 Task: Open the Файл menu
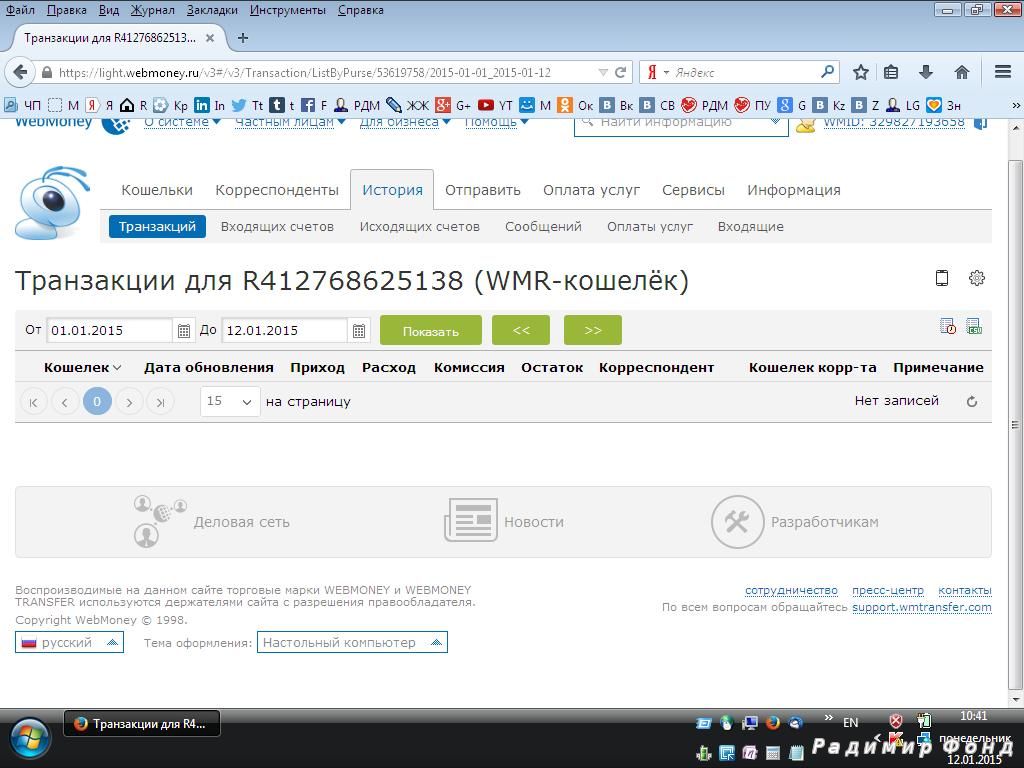tap(20, 10)
